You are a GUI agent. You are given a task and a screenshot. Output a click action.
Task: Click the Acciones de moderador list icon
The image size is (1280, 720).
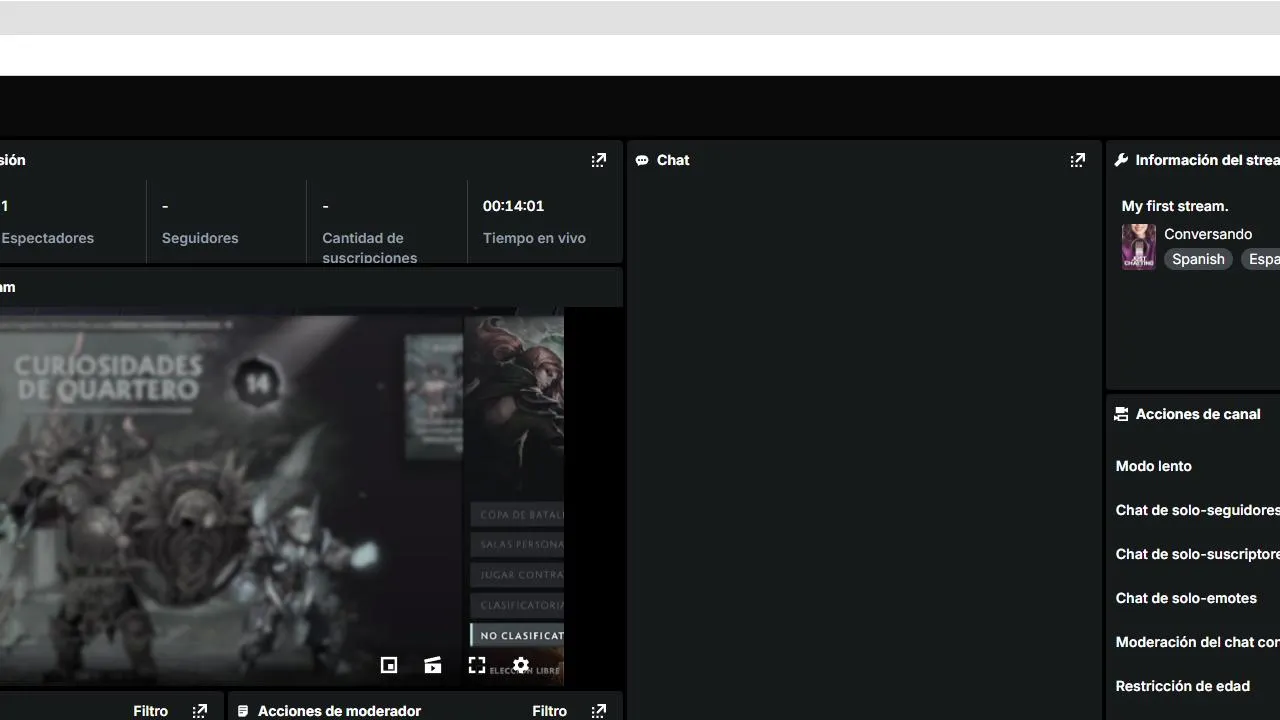[243, 711]
